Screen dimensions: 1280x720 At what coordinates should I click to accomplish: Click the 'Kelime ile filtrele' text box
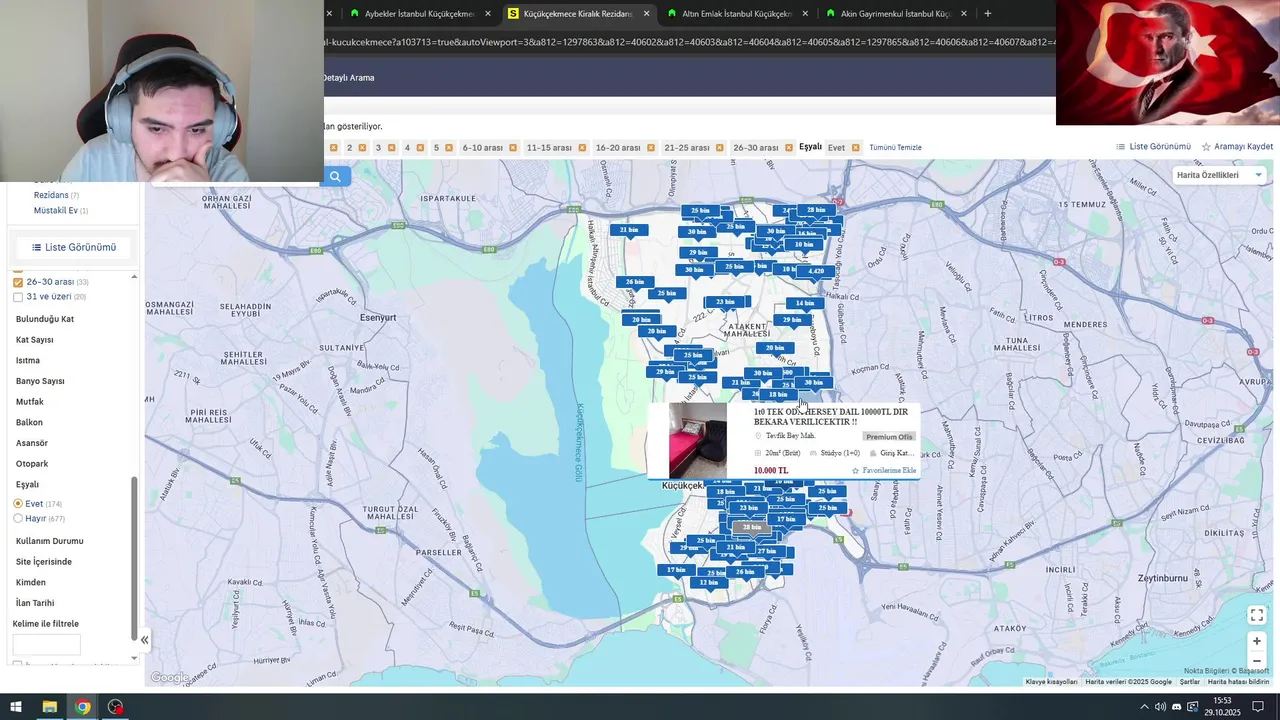(46, 644)
